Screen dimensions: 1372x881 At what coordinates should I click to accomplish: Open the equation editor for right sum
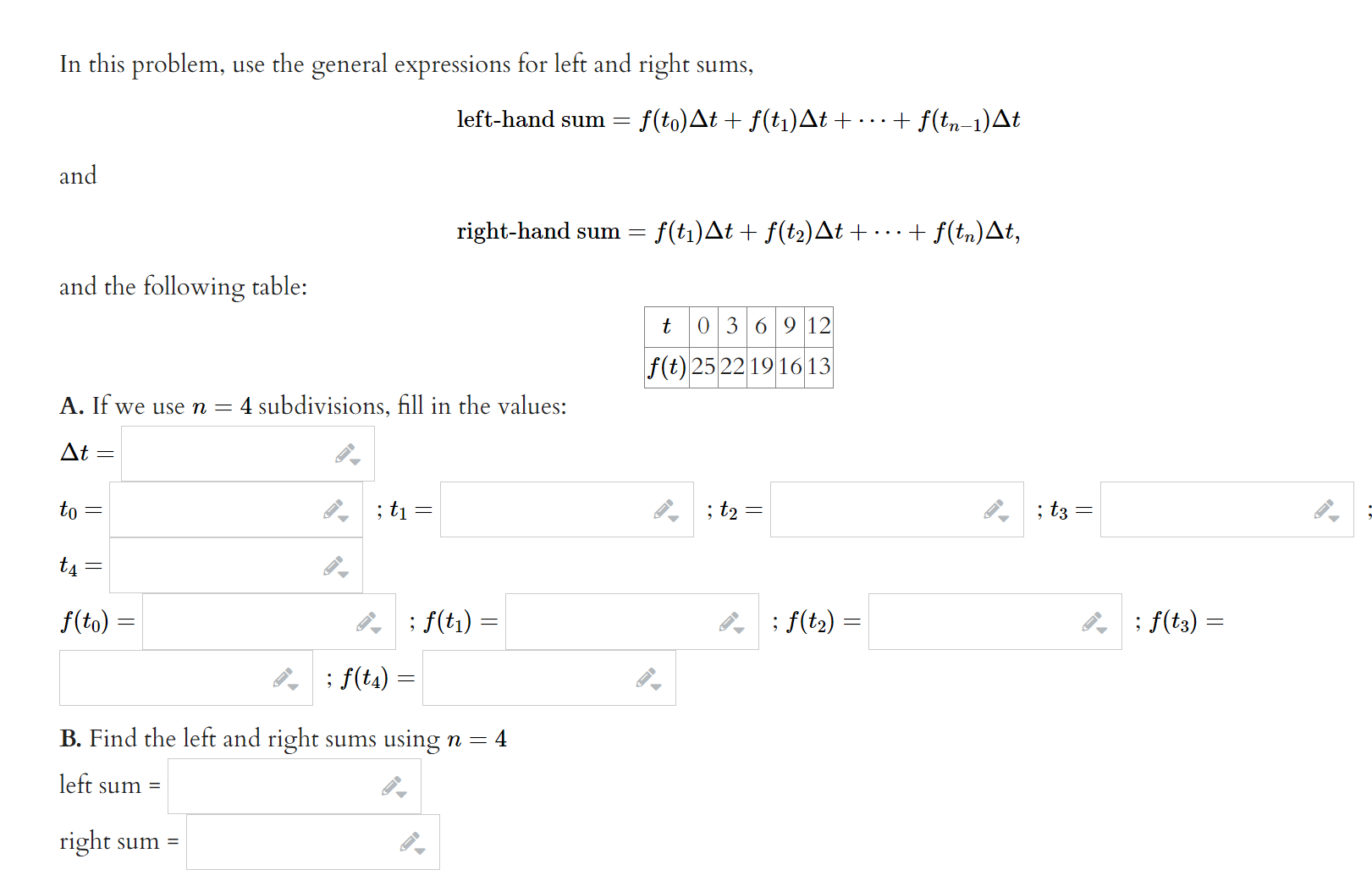pos(409,842)
